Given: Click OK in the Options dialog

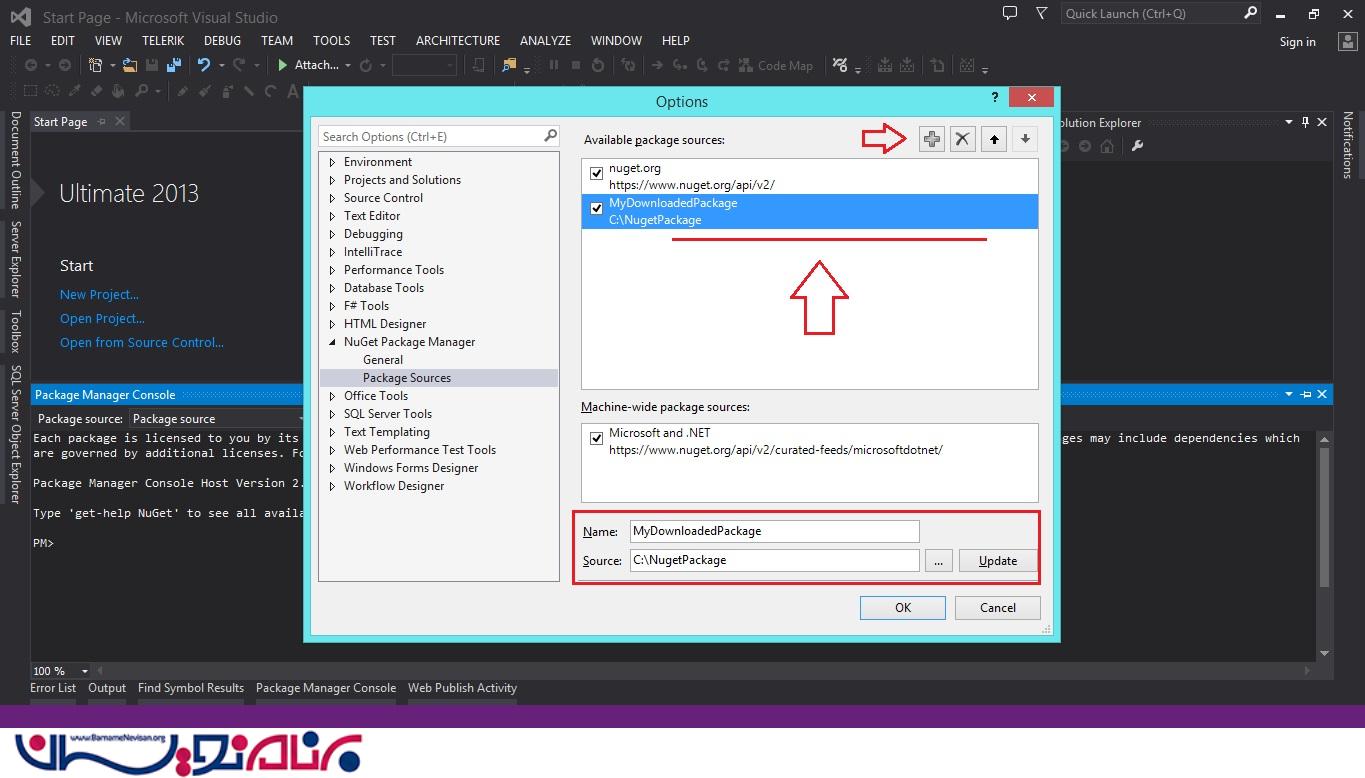Looking at the screenshot, I should tap(903, 607).
